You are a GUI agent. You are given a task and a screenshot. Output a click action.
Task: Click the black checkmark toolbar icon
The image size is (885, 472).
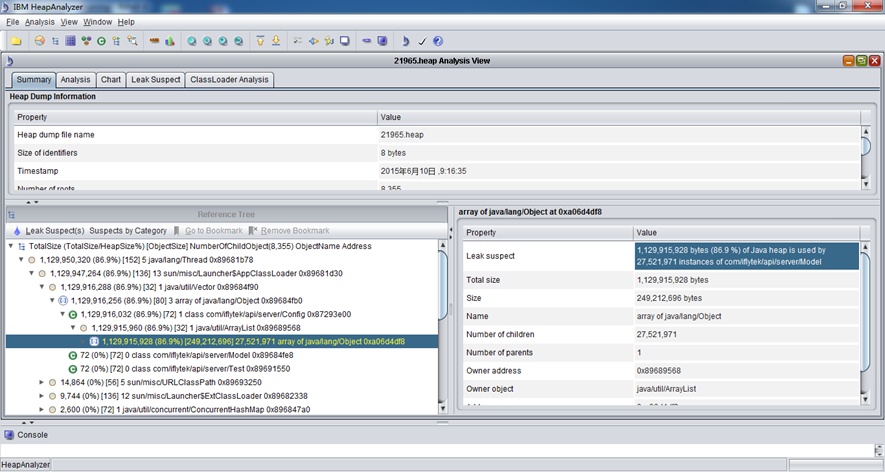point(422,41)
